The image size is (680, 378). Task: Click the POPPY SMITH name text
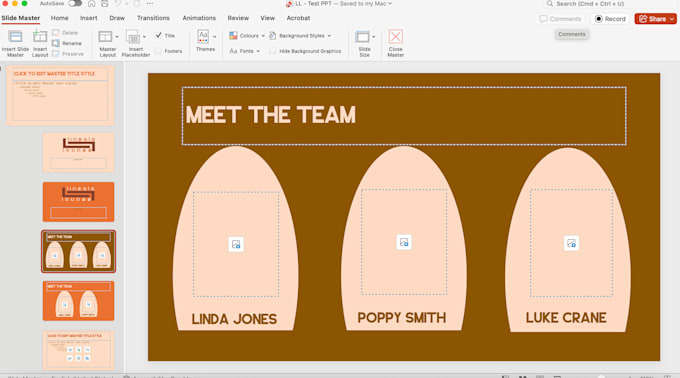click(402, 318)
